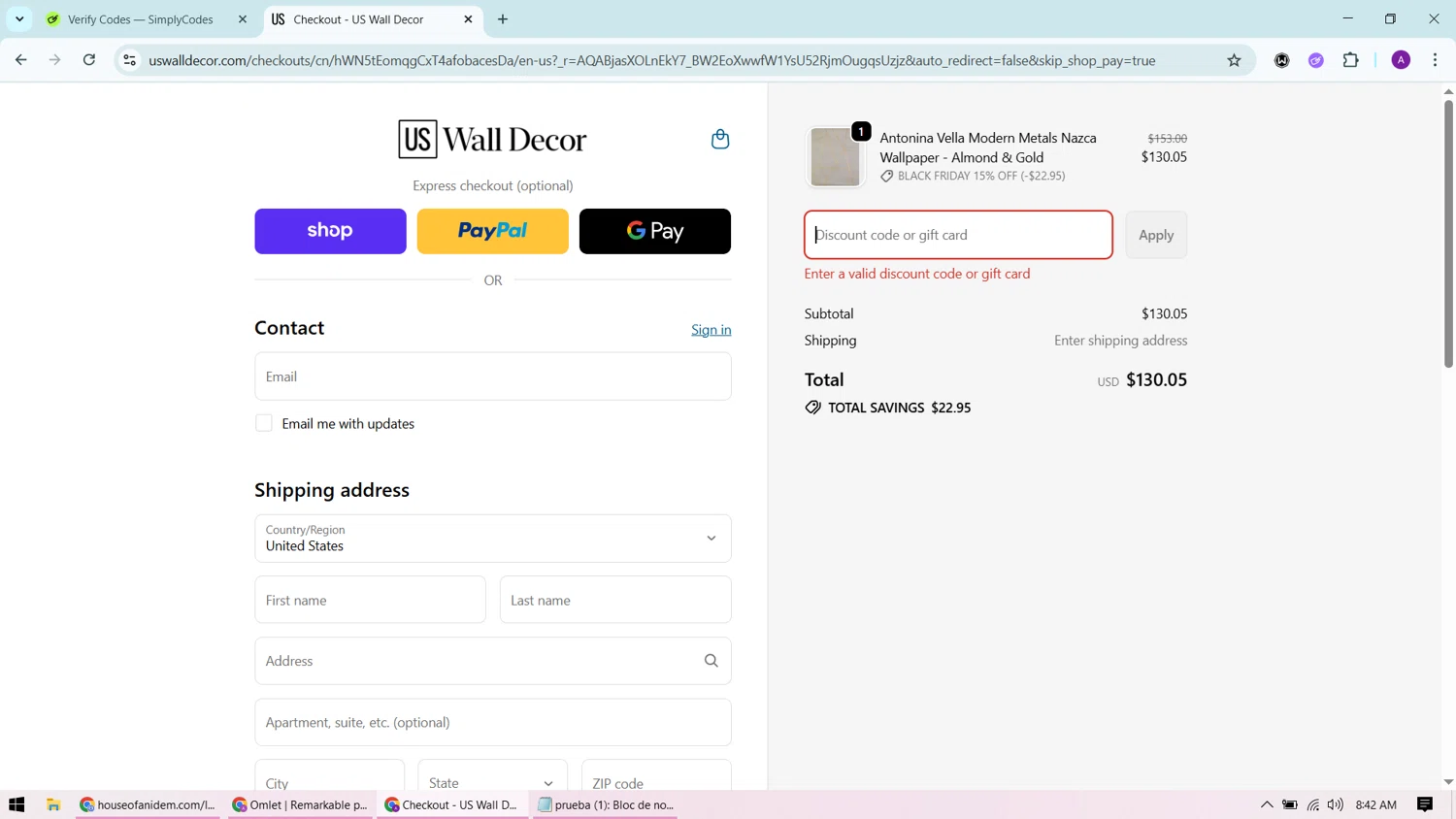Check Email me with updates box
1456x819 pixels.
(x=264, y=423)
